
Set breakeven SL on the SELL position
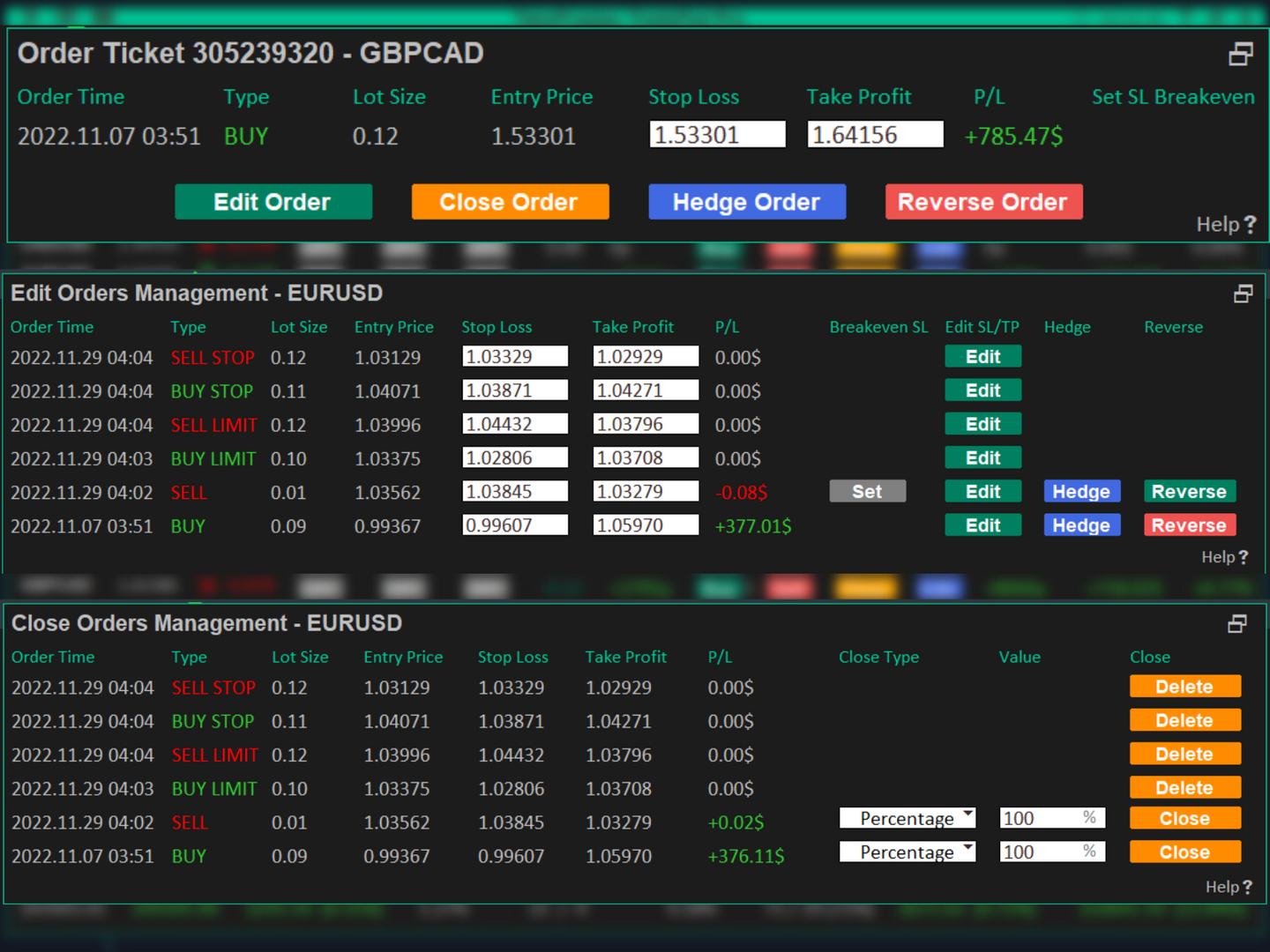(867, 491)
